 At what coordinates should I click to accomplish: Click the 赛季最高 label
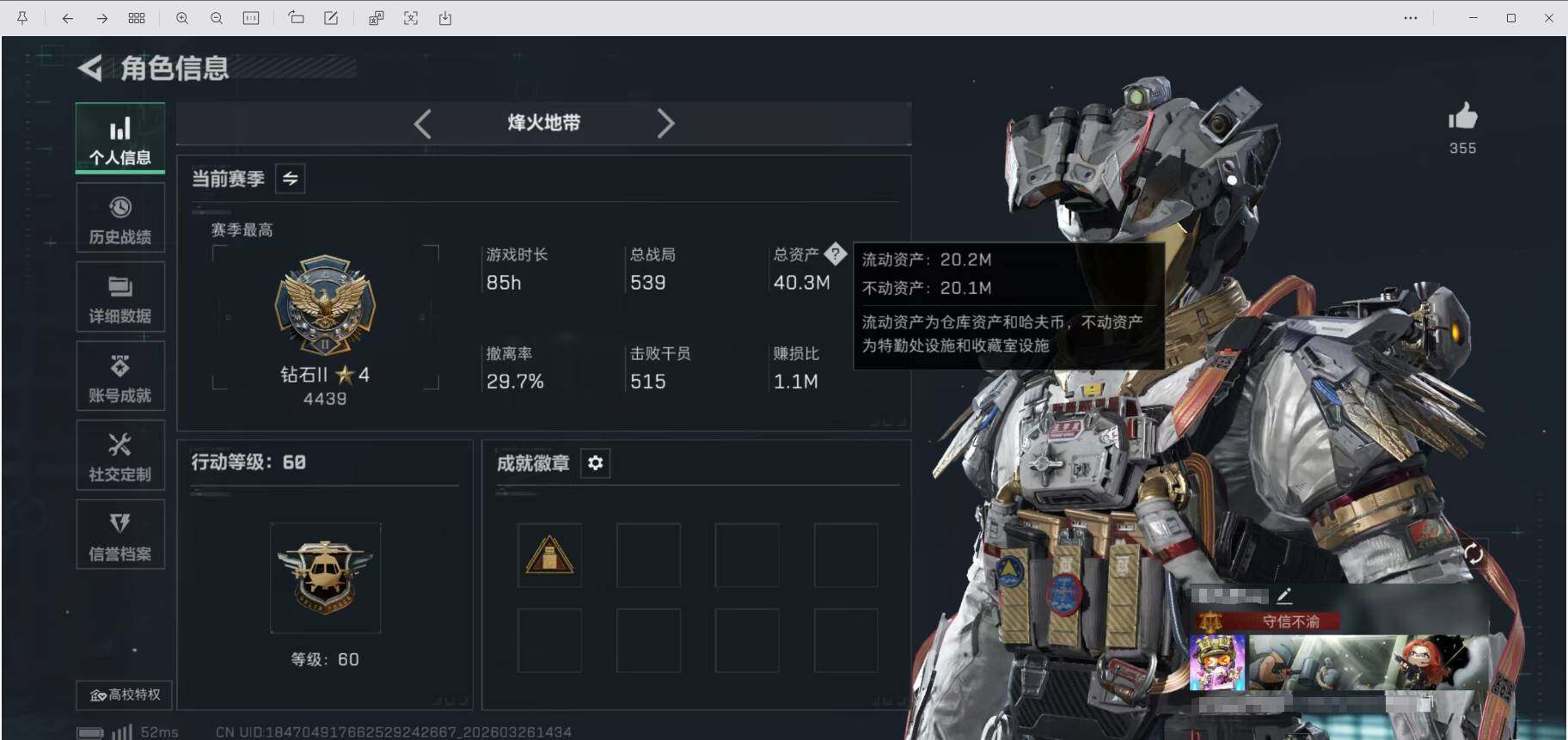pyautogui.click(x=242, y=229)
